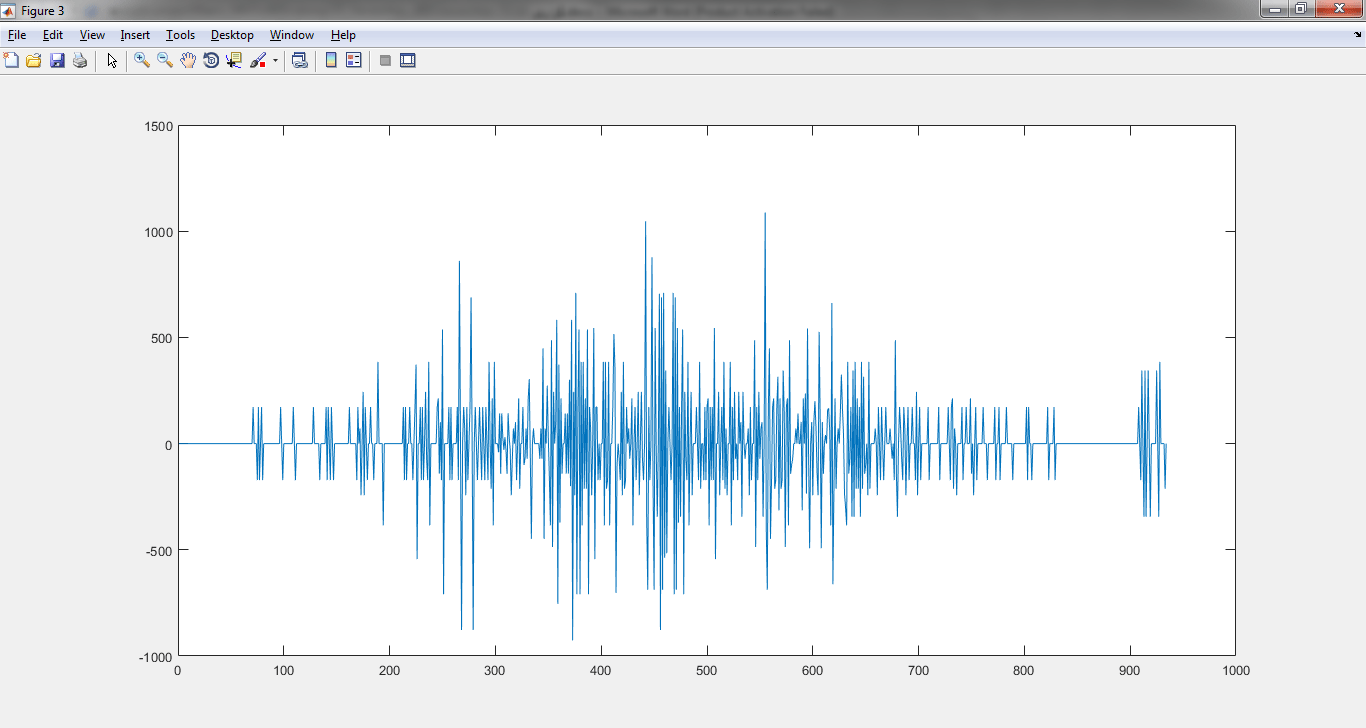The height and width of the screenshot is (728, 1366).
Task: Open the Insert menu
Action: [135, 35]
